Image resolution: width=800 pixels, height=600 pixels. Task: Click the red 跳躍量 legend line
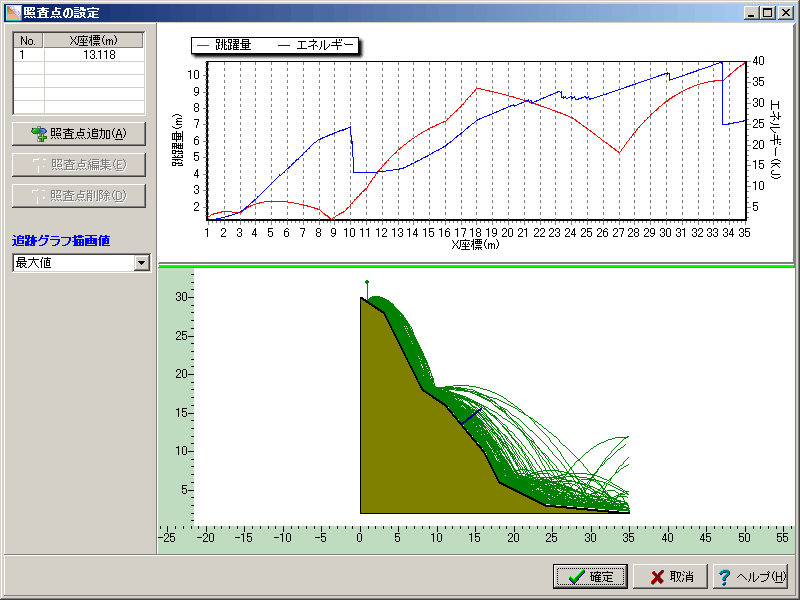[x=203, y=45]
